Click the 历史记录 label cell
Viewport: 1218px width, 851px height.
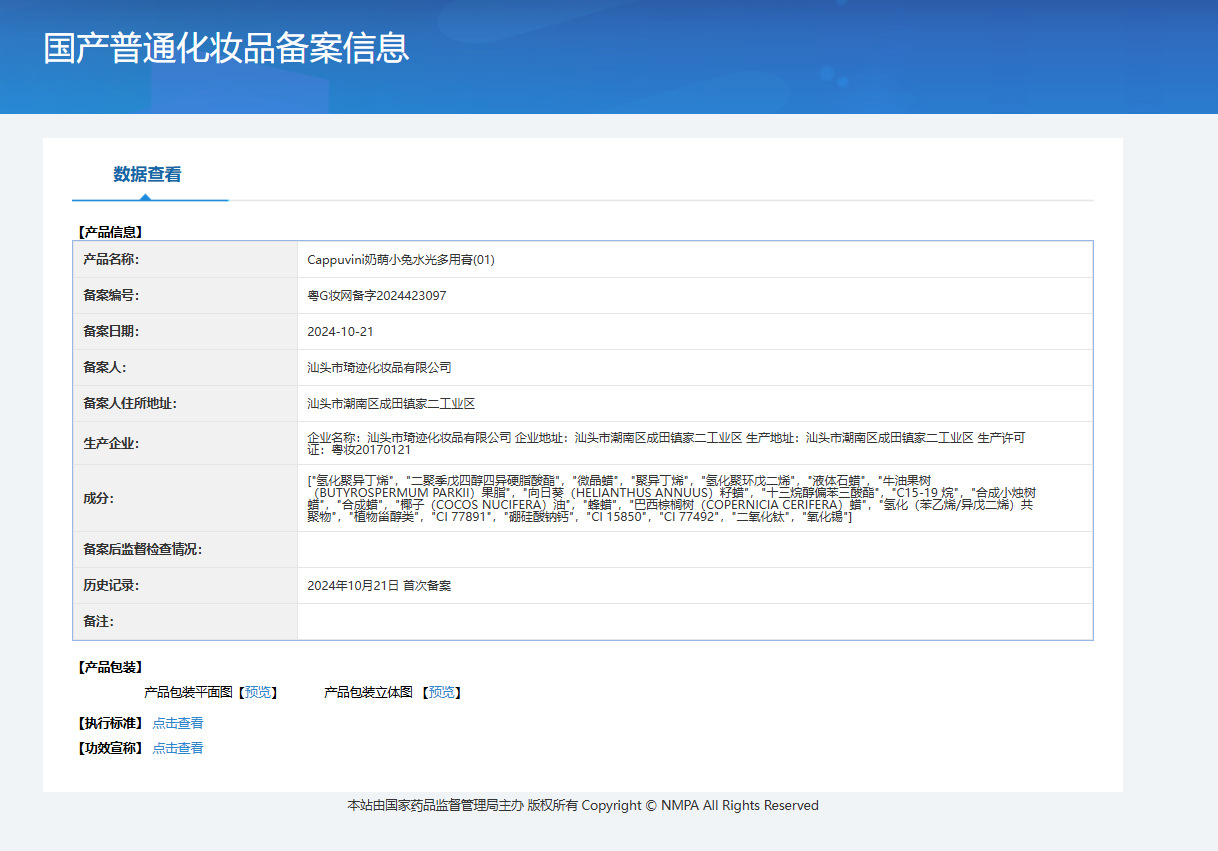(x=185, y=586)
